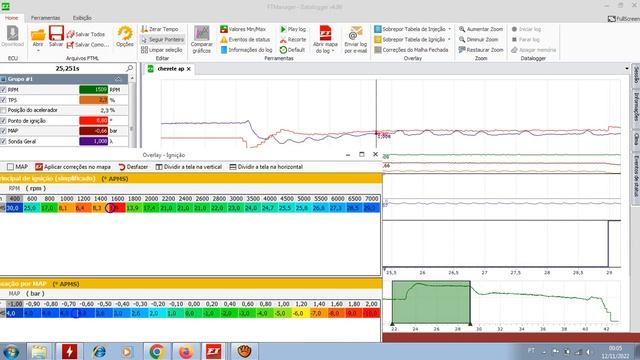Click the search magnifier beside 25,251s

point(129,68)
